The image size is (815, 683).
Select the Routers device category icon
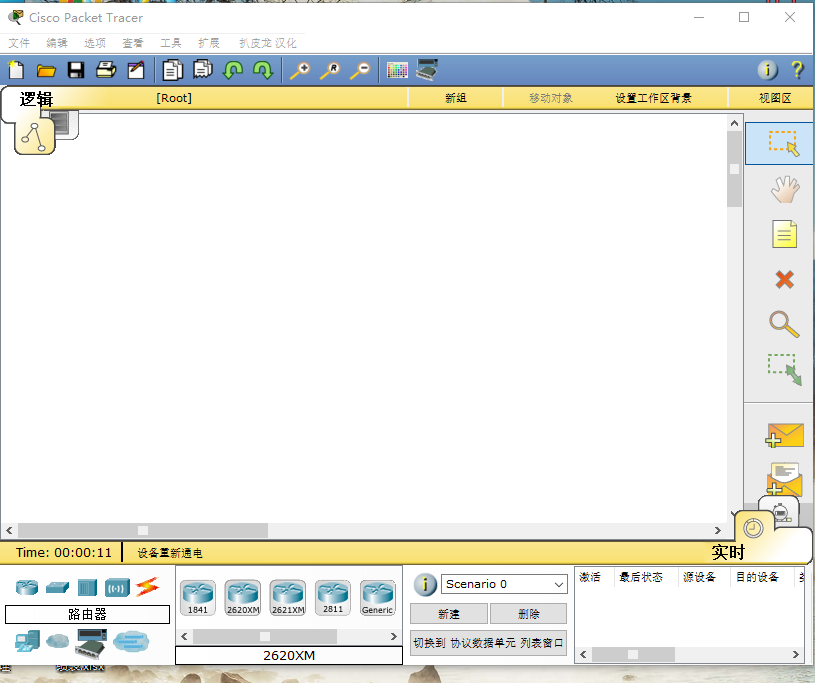(27, 587)
